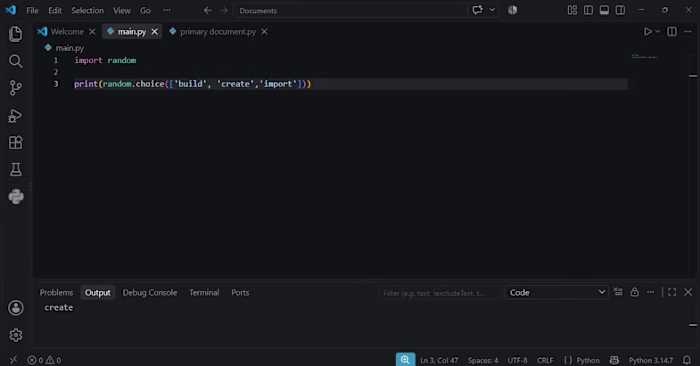Open the Edit menu
This screenshot has height=366, width=700.
pos(55,10)
